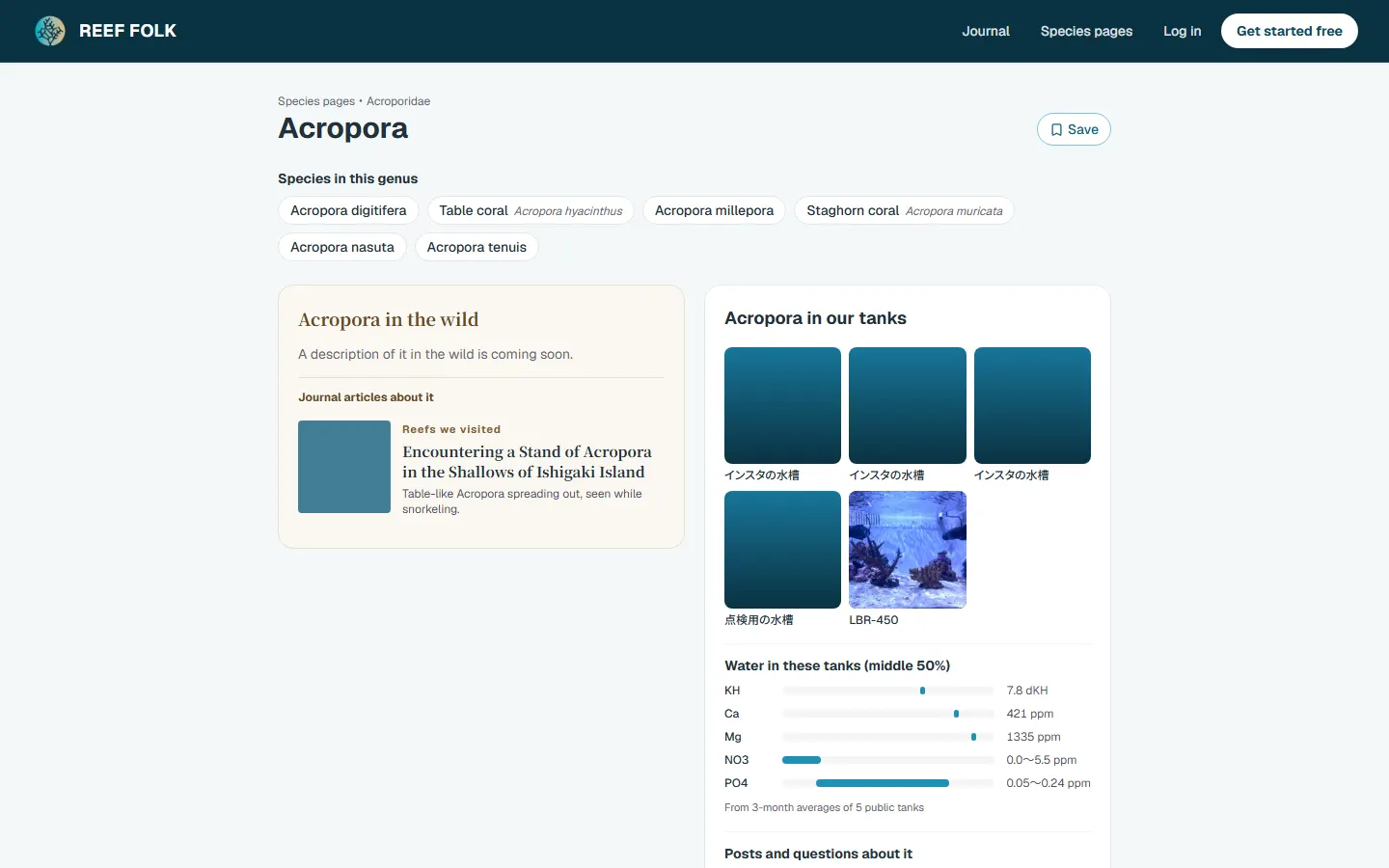Click the Get started free button
Image resolution: width=1389 pixels, height=868 pixels.
click(1289, 31)
